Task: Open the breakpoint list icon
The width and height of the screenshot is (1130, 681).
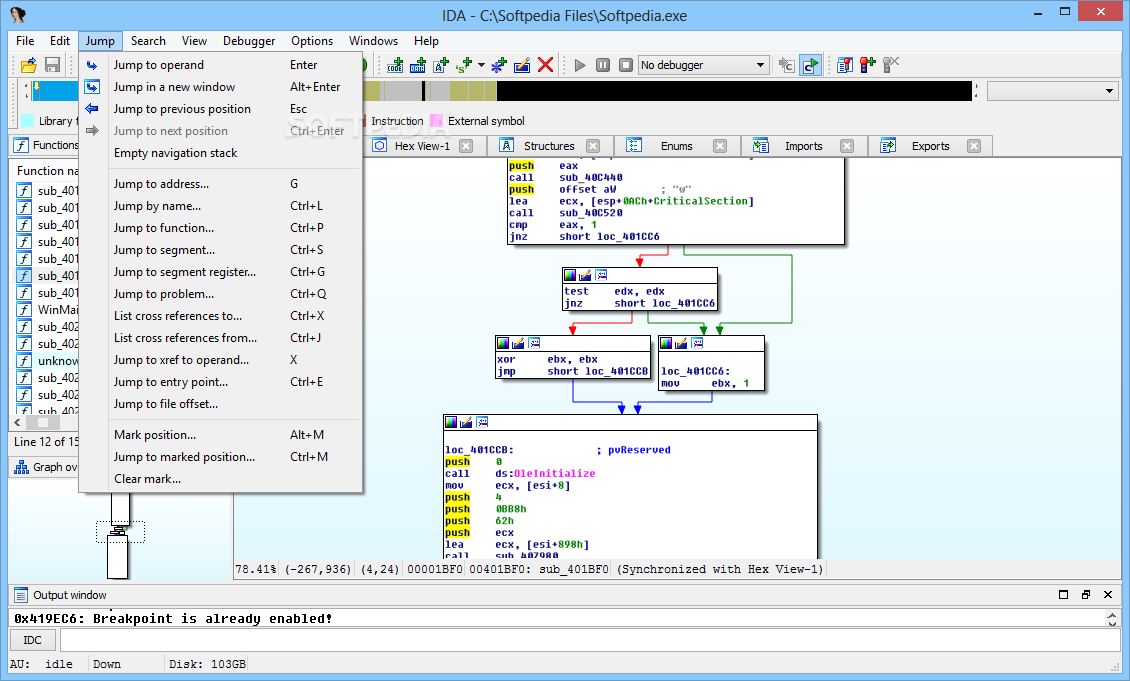Action: (x=845, y=65)
